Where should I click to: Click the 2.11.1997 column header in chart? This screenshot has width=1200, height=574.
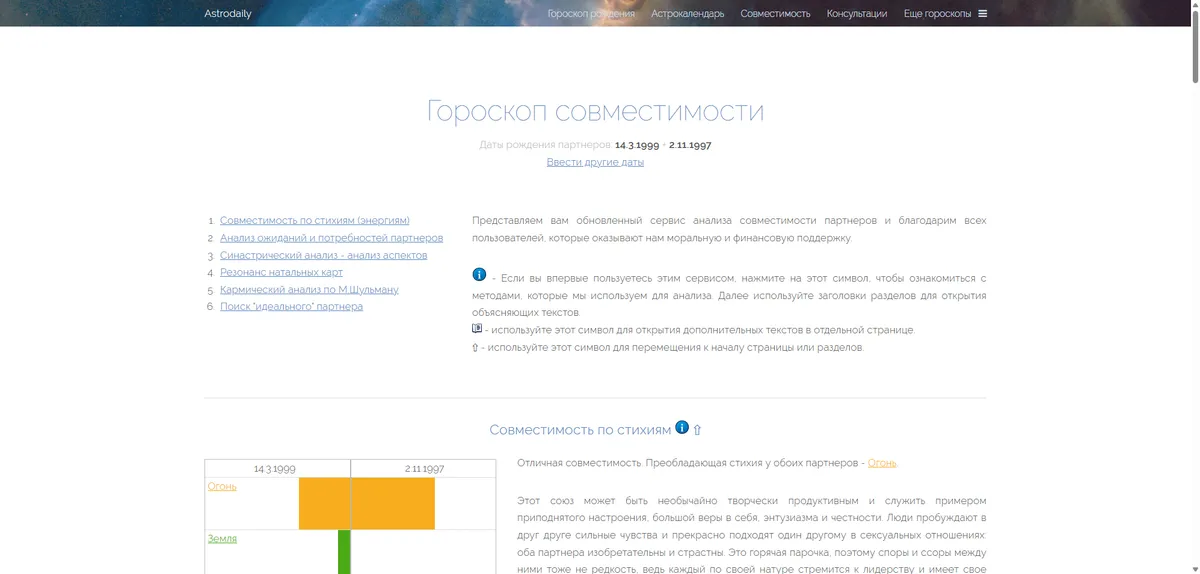pos(424,468)
